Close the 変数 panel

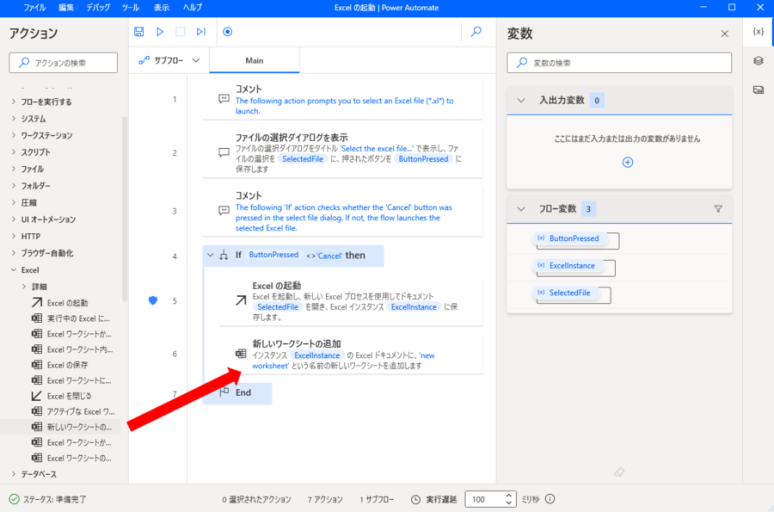coord(725,34)
